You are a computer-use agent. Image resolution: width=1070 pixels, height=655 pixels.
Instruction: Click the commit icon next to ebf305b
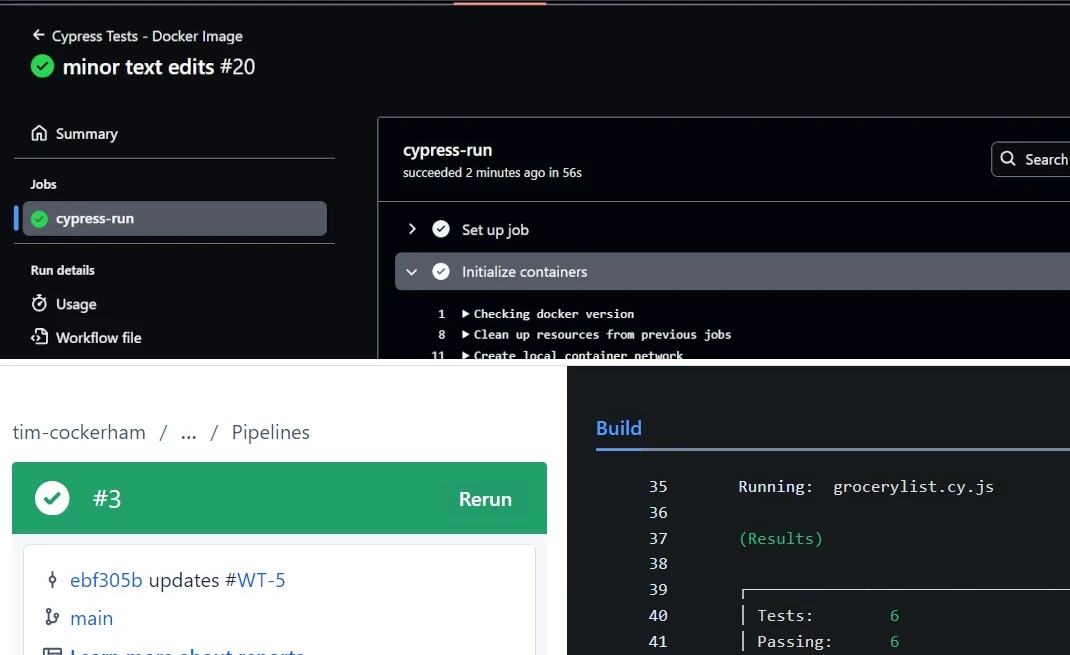coord(52,580)
